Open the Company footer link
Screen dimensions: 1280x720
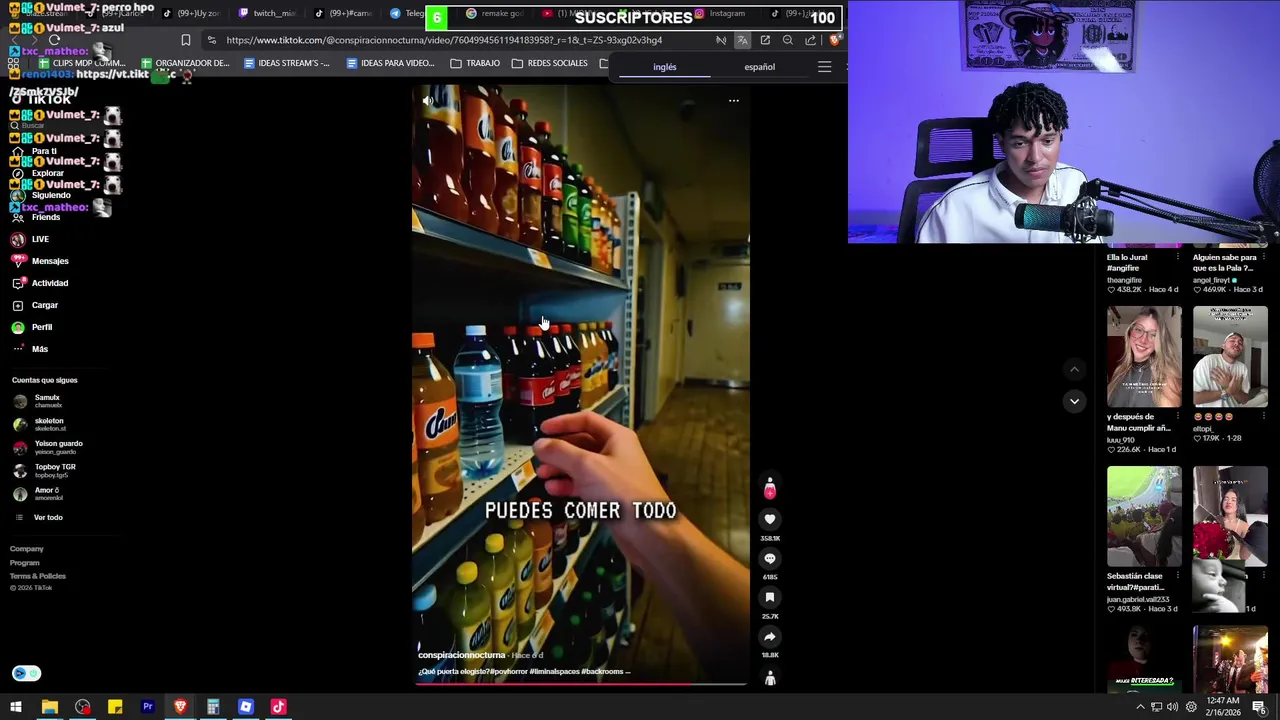pos(27,549)
